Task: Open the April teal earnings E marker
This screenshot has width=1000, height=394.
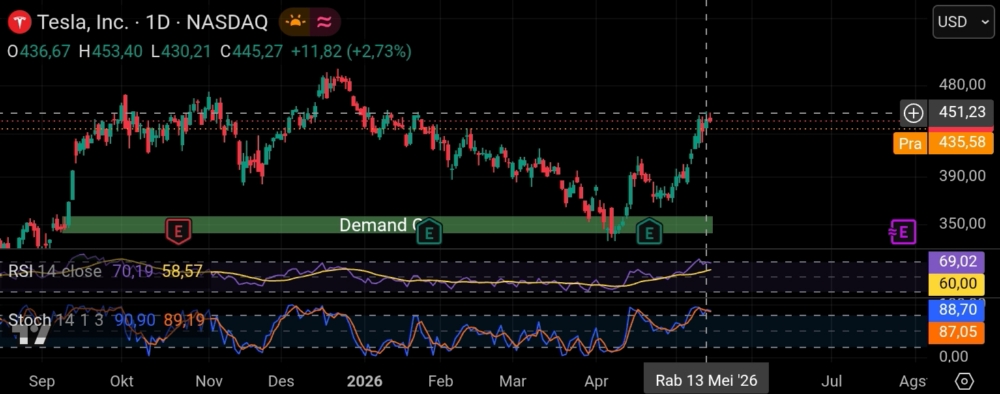Action: 649,232
